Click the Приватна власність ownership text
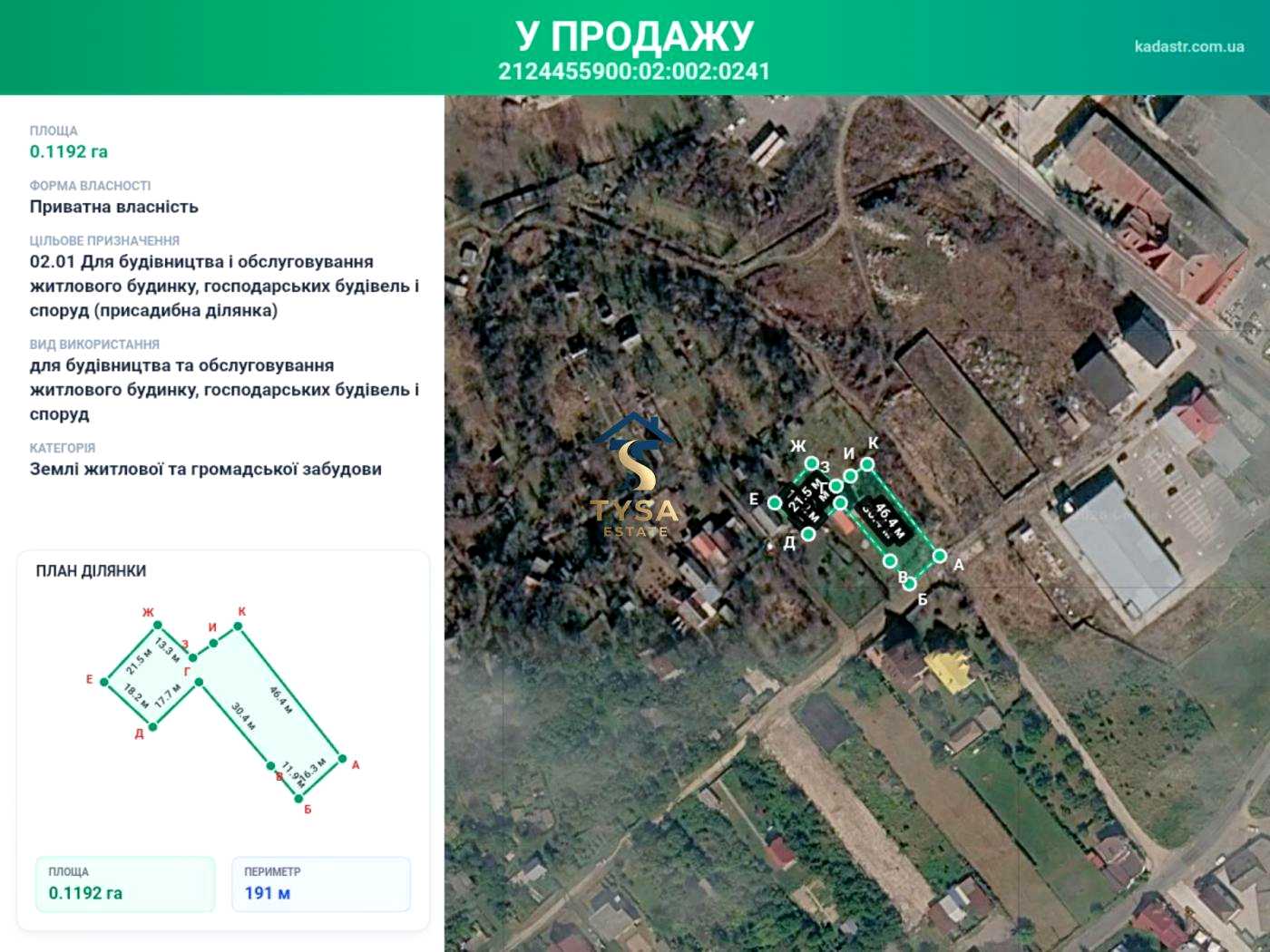 point(114,207)
